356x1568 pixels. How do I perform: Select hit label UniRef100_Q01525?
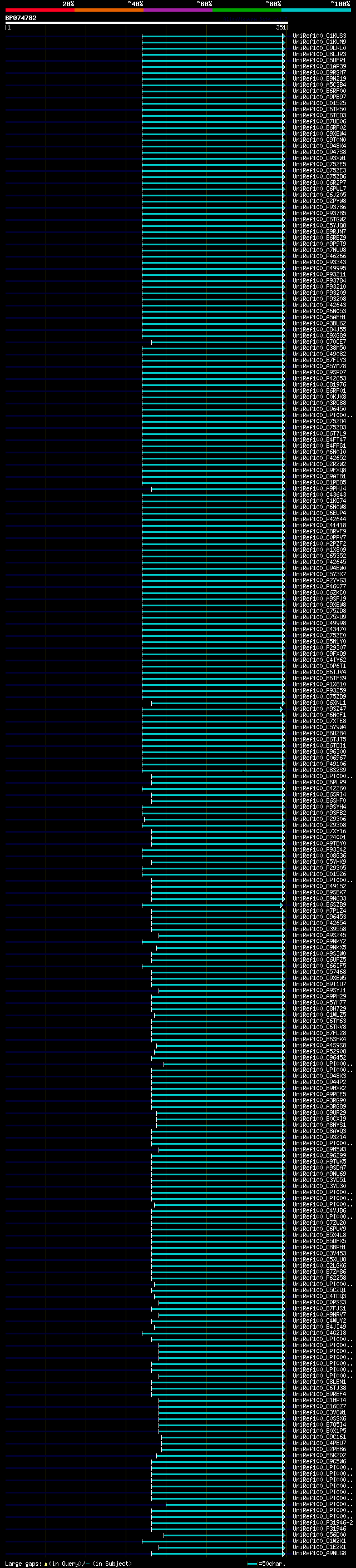click(319, 103)
